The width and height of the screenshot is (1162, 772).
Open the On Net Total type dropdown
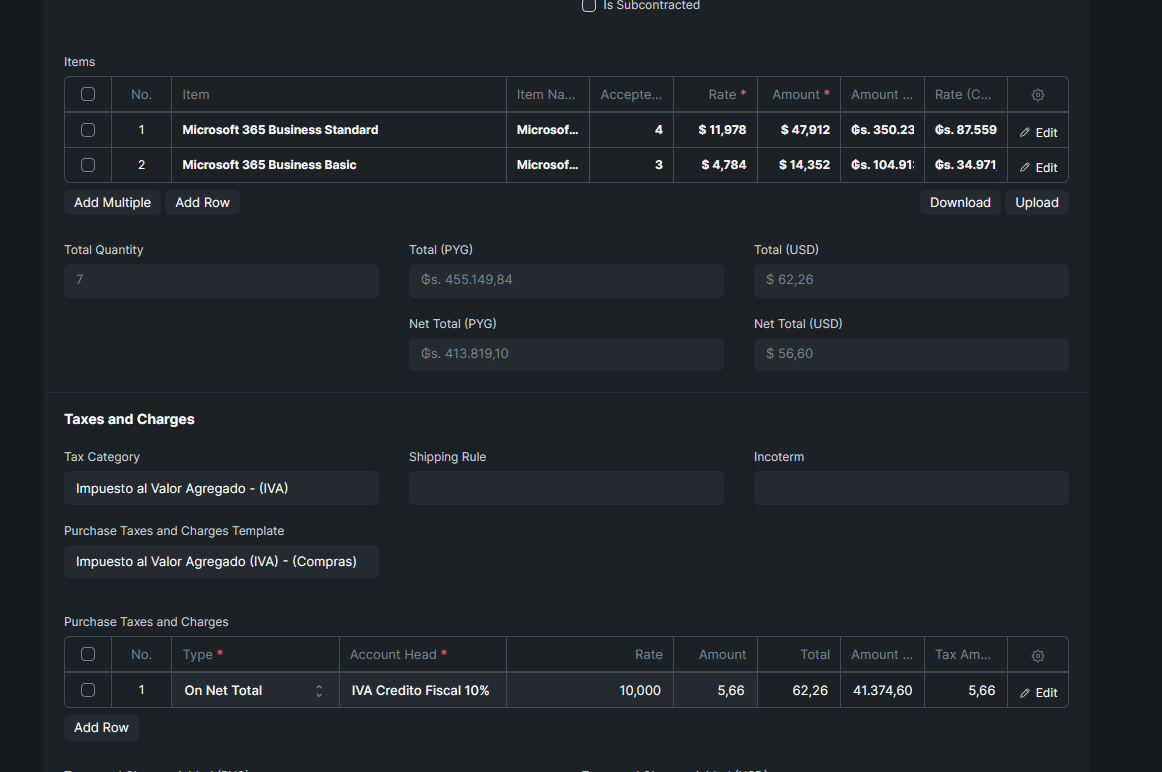click(x=255, y=691)
